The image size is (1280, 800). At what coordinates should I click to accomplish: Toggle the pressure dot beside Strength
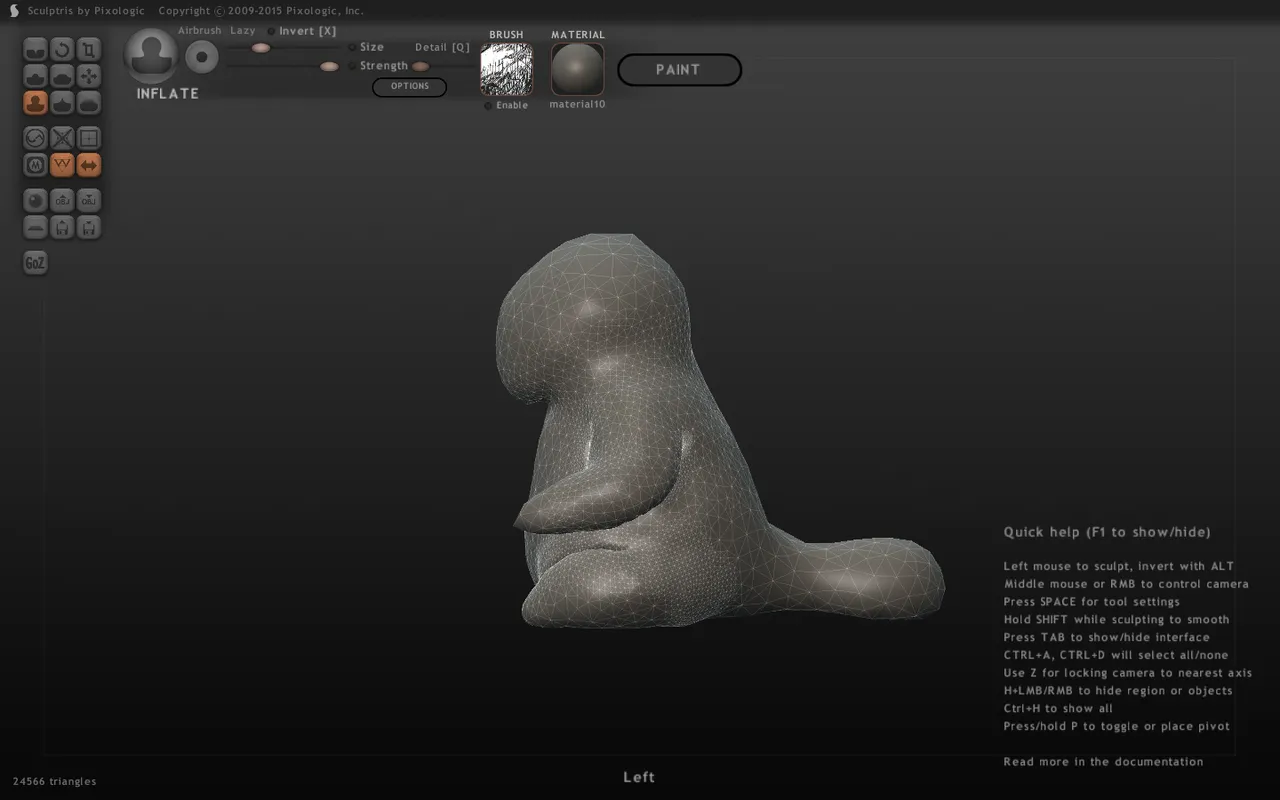point(351,66)
